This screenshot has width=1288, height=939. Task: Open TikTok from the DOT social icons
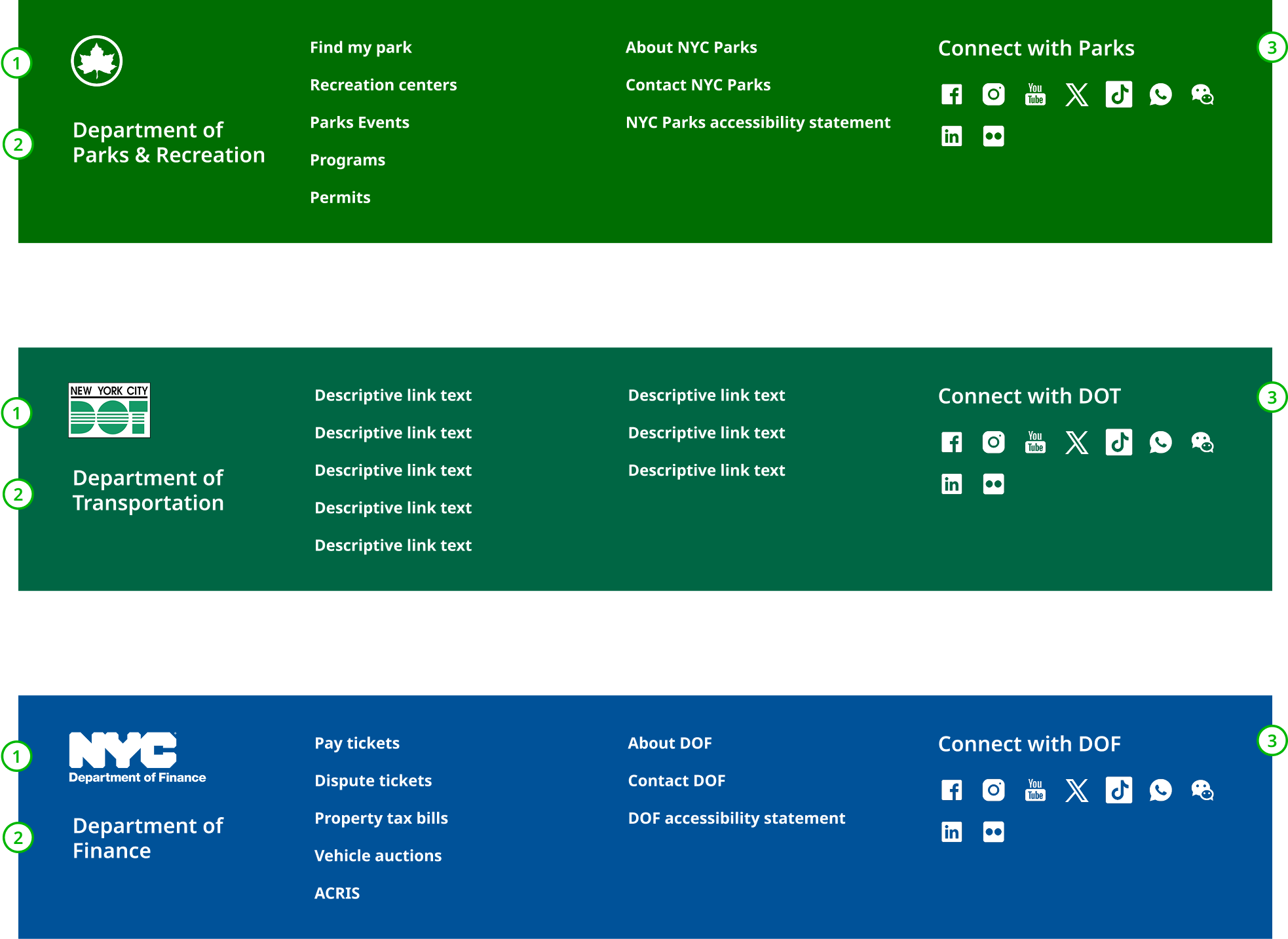1119,442
